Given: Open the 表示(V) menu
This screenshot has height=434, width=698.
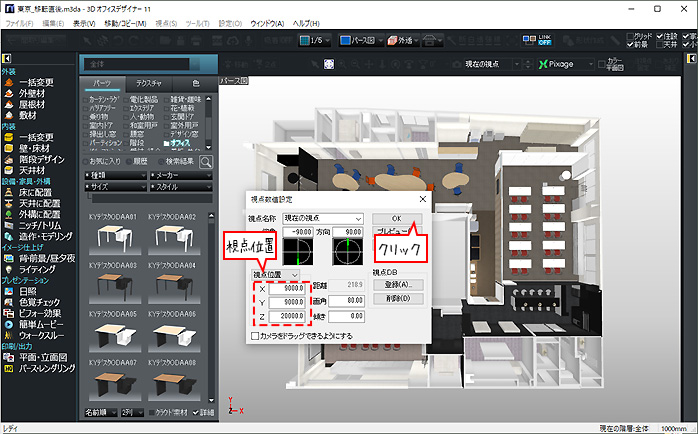Looking at the screenshot, I should point(85,22).
